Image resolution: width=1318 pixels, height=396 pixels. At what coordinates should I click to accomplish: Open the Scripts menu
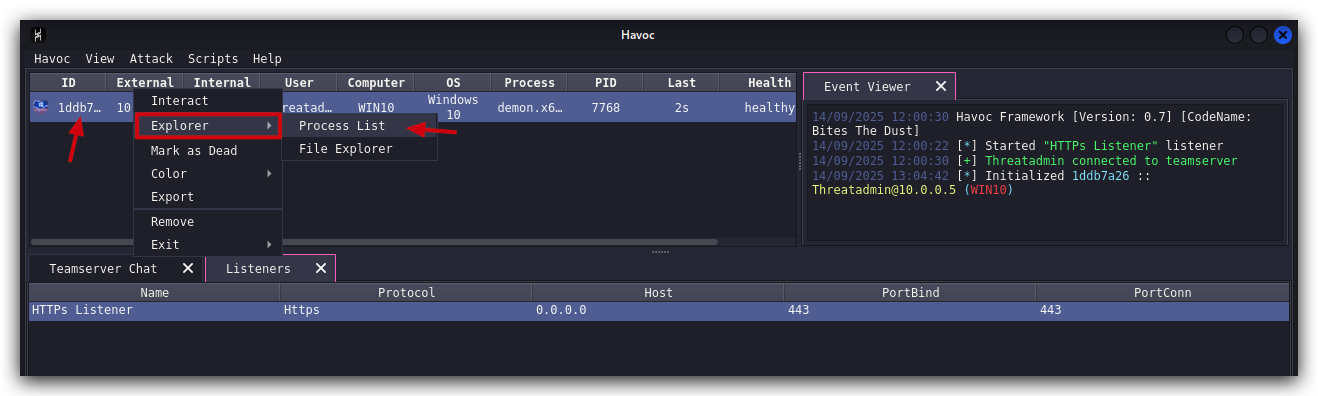(x=213, y=59)
